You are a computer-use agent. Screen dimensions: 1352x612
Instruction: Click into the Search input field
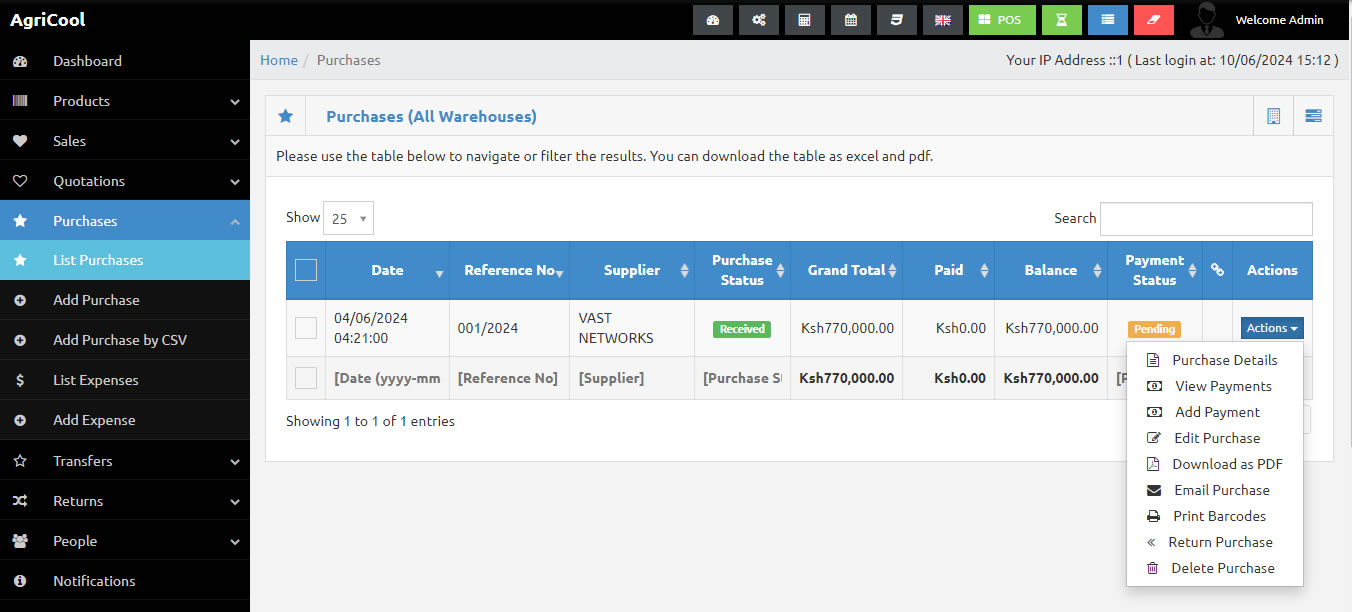point(1206,219)
